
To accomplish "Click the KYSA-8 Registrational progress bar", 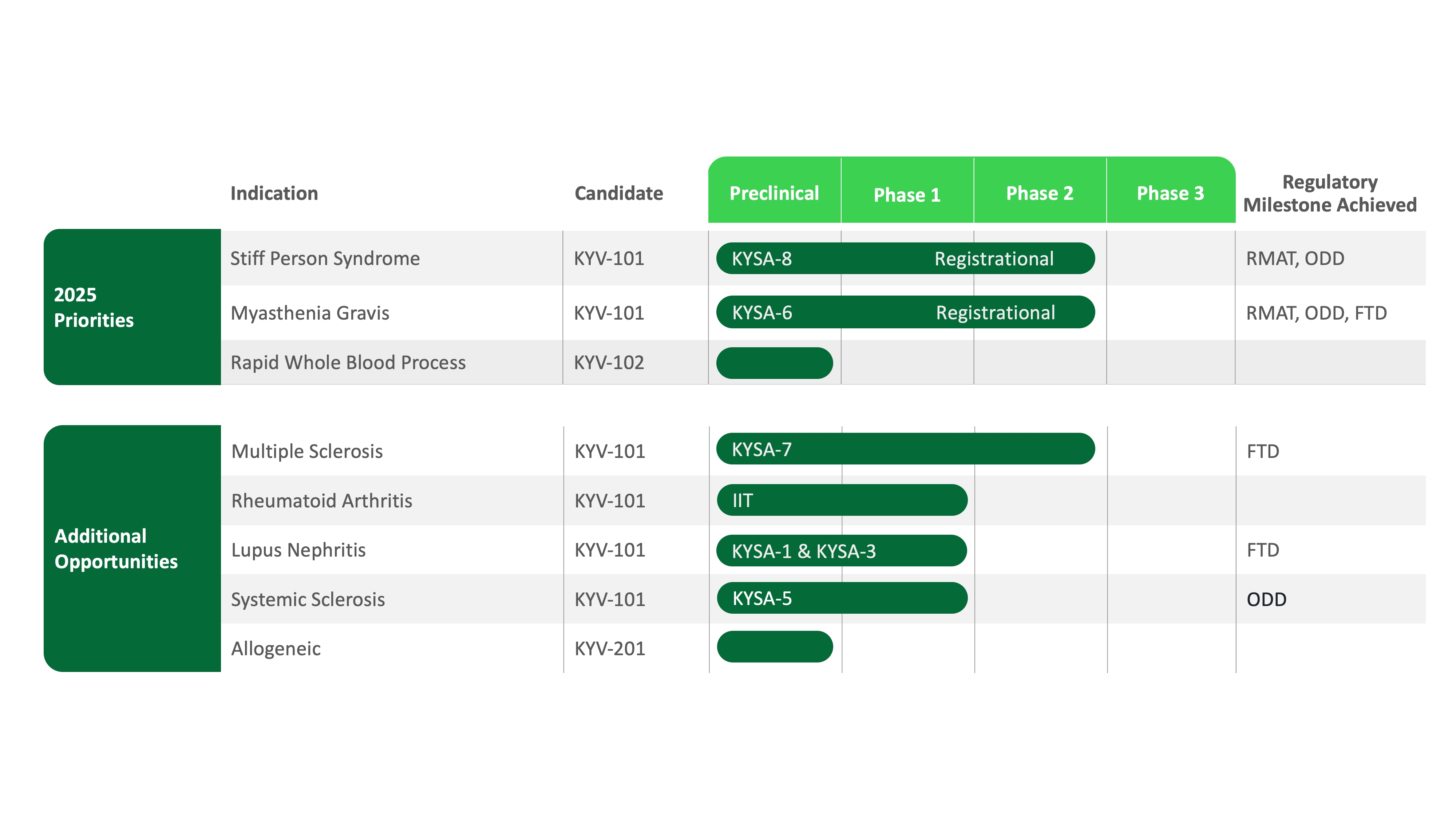I will tap(905, 258).
